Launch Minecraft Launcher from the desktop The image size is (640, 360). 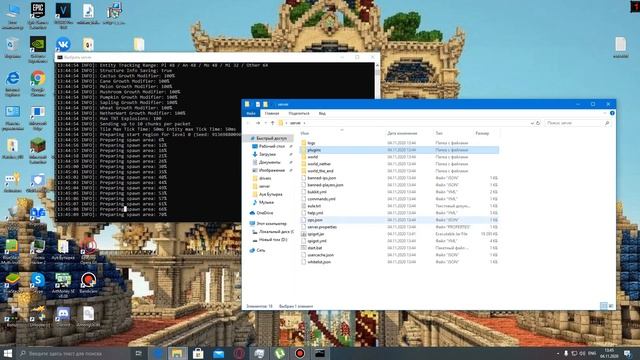[38, 151]
